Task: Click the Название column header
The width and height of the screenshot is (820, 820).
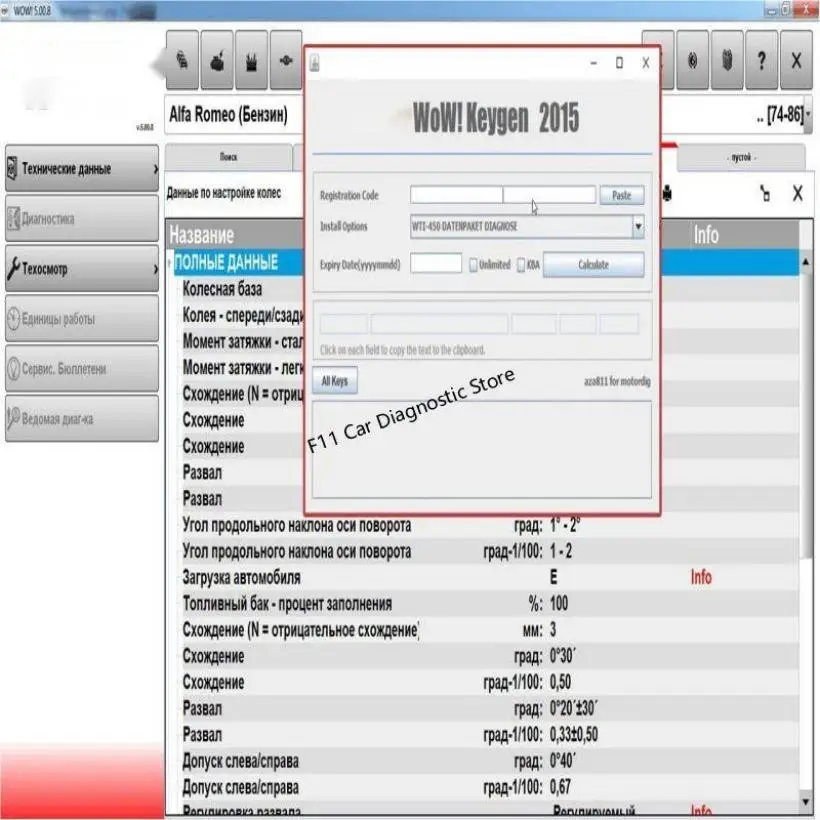Action: (x=201, y=235)
